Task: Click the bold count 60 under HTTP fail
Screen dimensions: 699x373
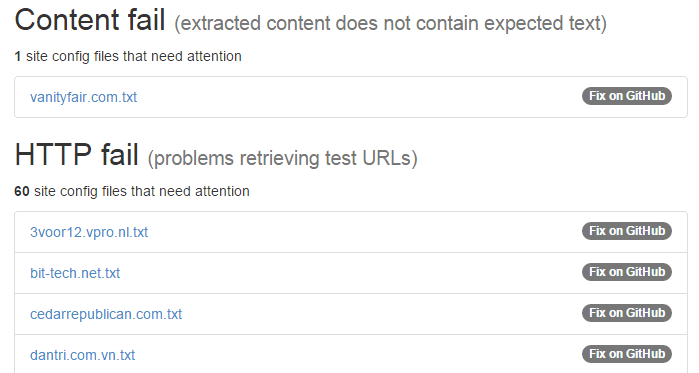Action: tap(22, 191)
